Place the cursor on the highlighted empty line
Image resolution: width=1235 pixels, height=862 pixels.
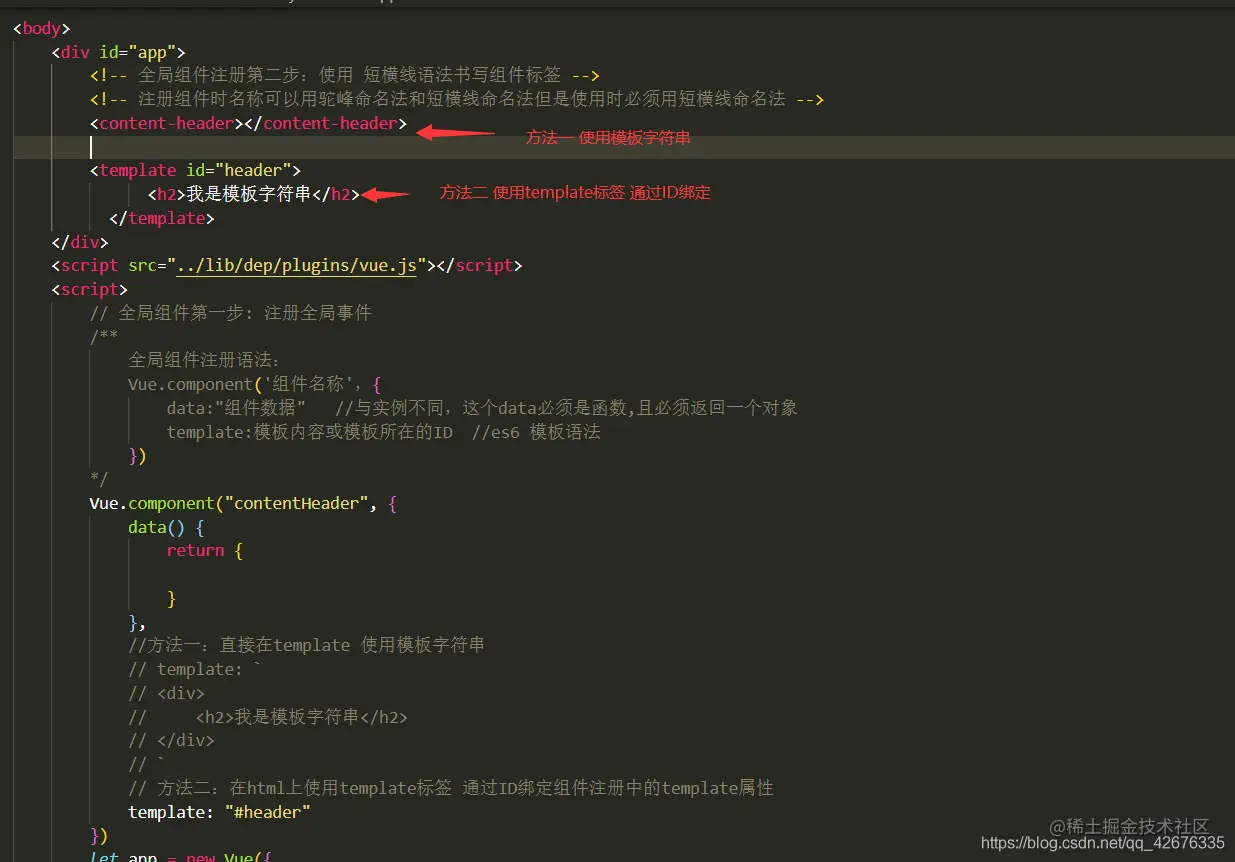[x=624, y=147]
